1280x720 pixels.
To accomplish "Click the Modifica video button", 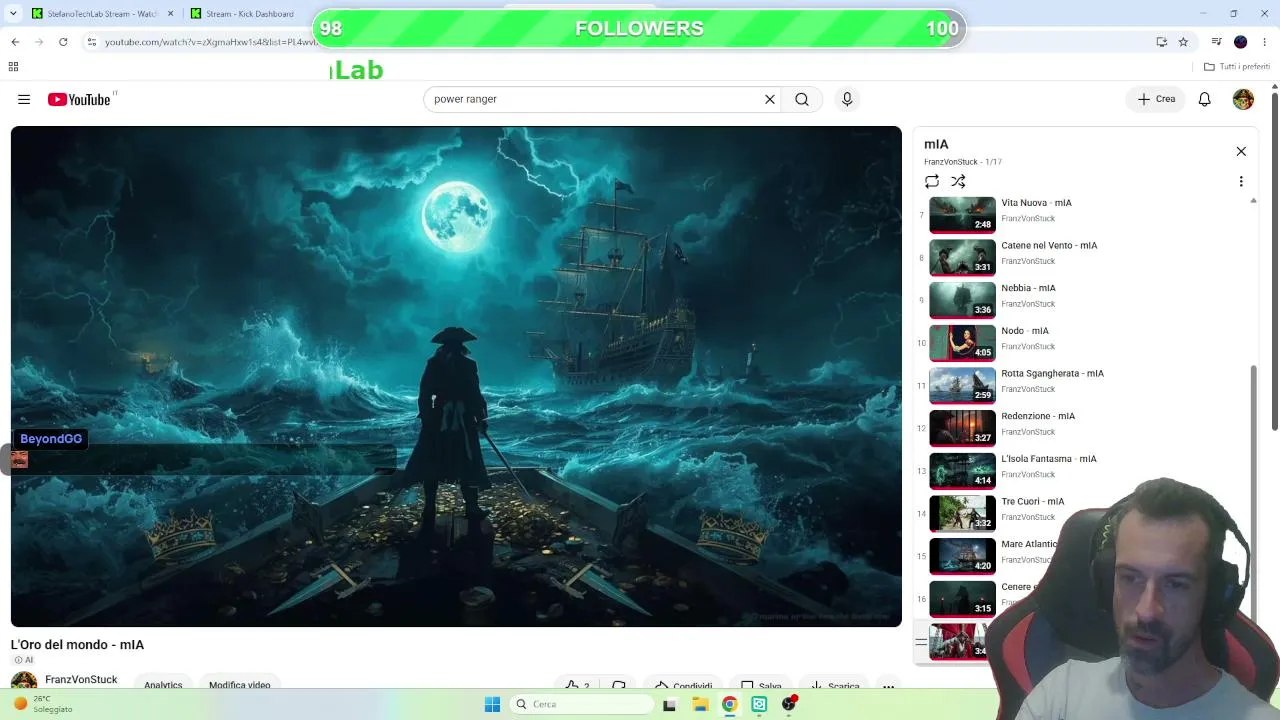I will tap(240, 684).
